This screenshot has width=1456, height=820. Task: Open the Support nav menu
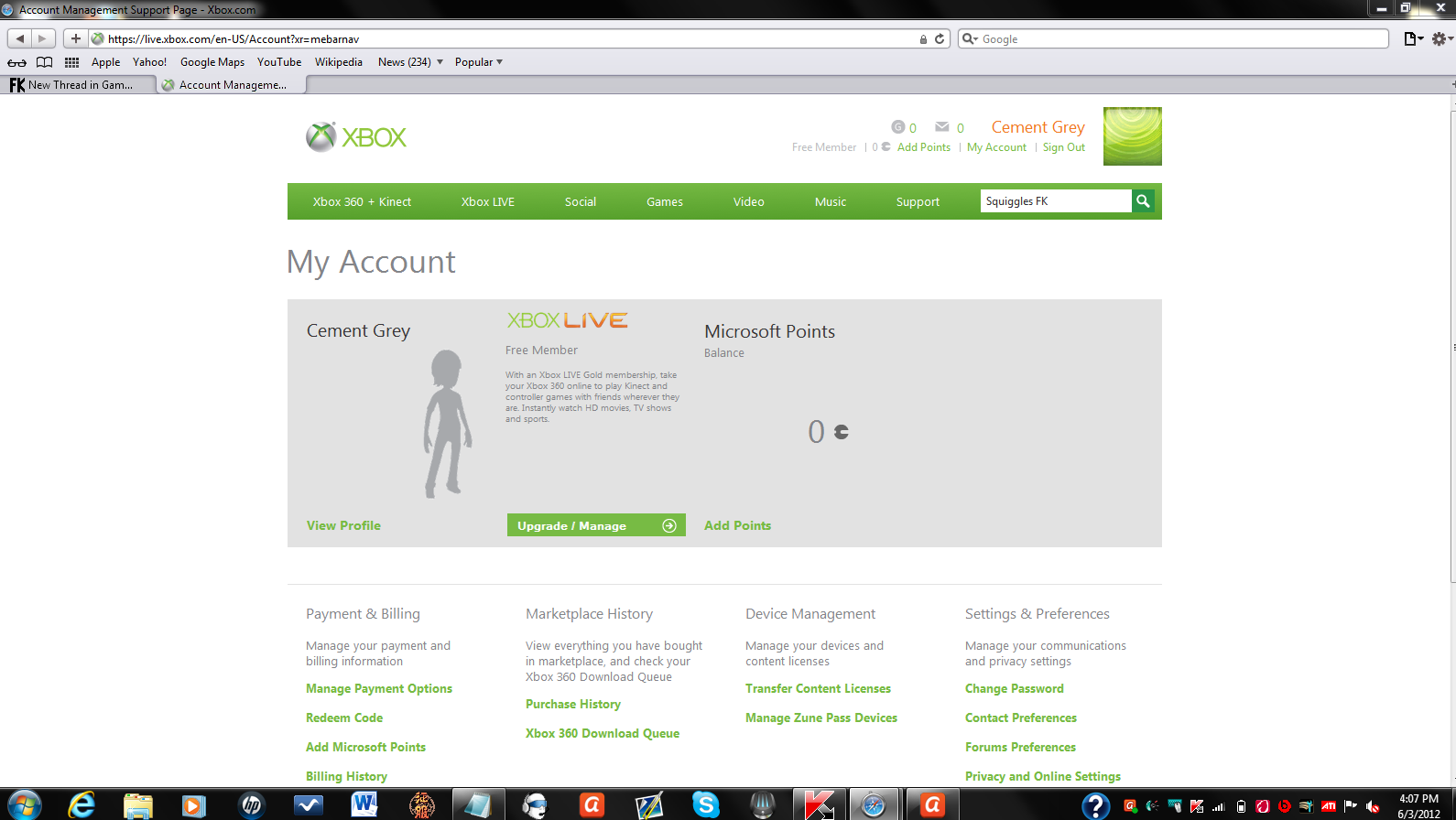click(918, 202)
